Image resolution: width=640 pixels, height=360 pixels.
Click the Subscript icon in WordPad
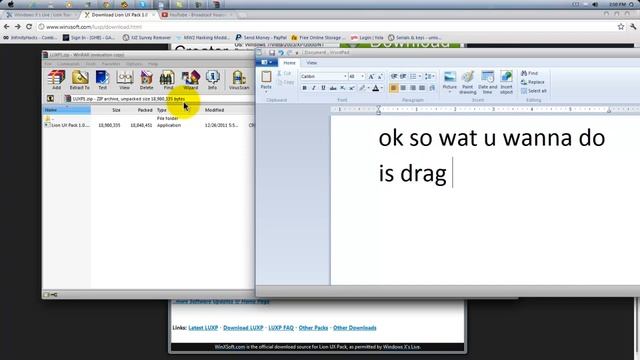click(x=343, y=88)
